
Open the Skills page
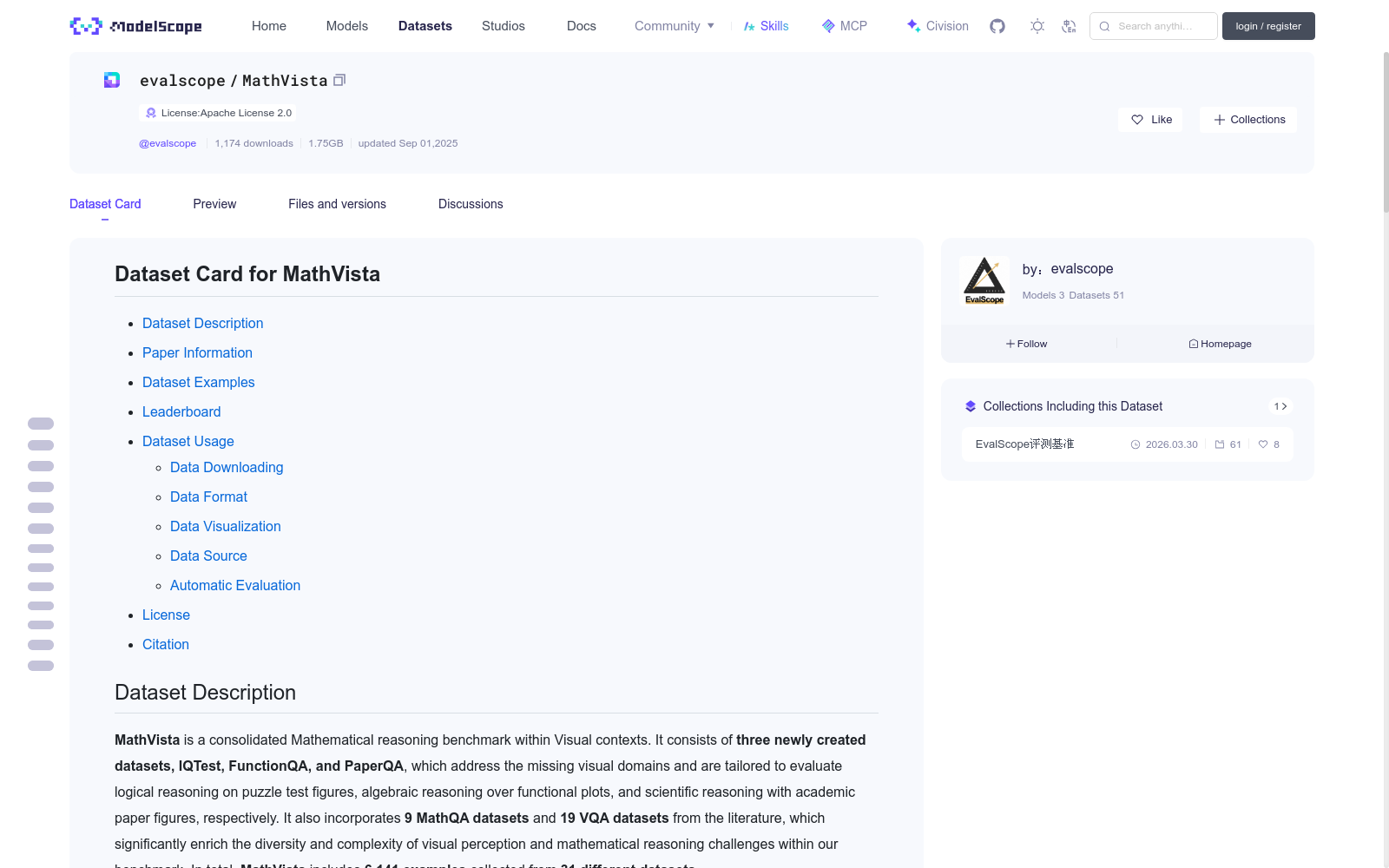[766, 26]
